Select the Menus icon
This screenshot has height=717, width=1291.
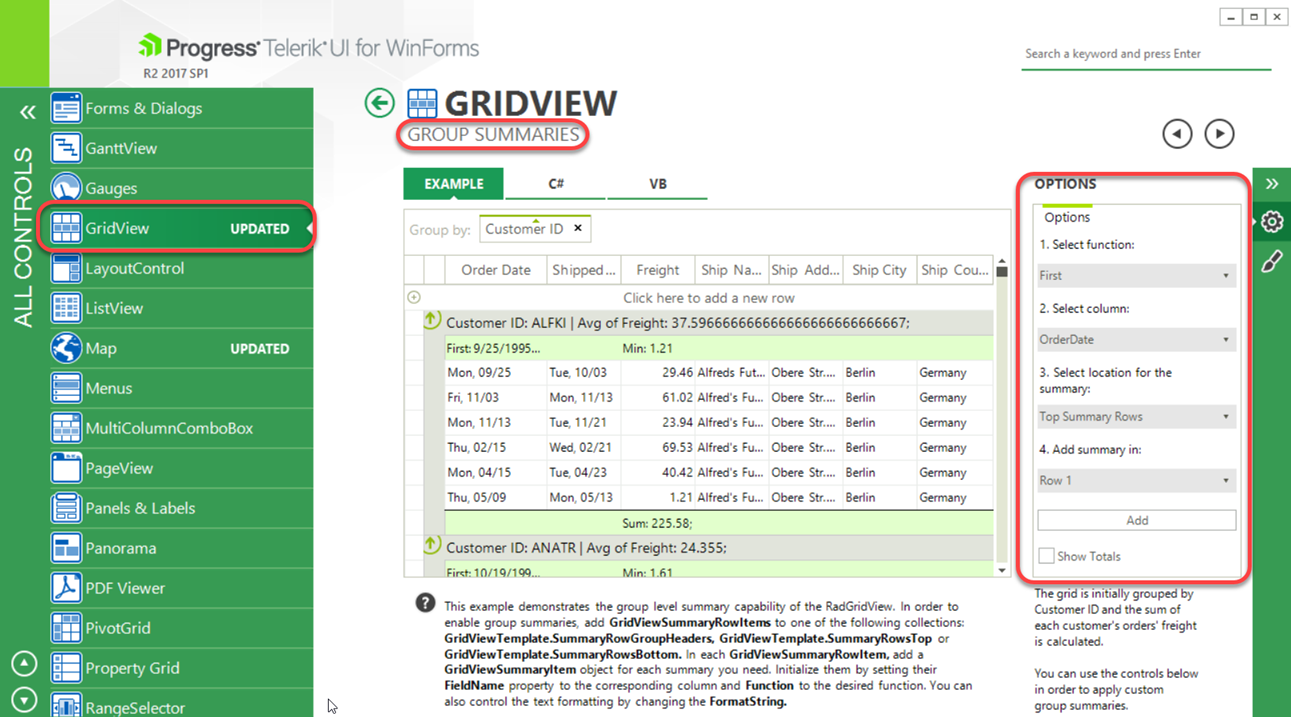coord(66,388)
